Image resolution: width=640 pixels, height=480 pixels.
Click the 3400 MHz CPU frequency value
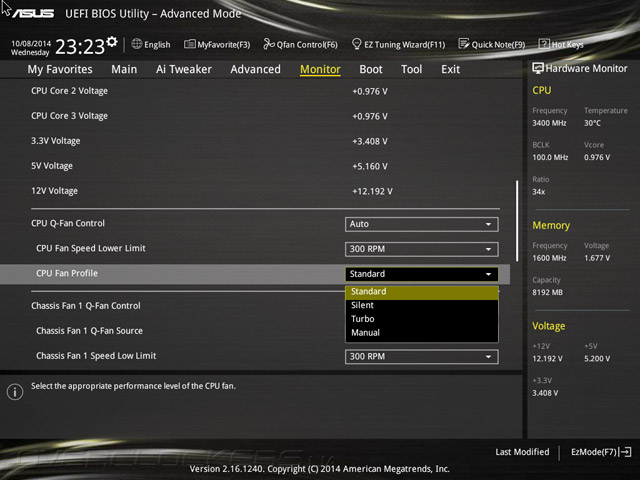tap(549, 123)
